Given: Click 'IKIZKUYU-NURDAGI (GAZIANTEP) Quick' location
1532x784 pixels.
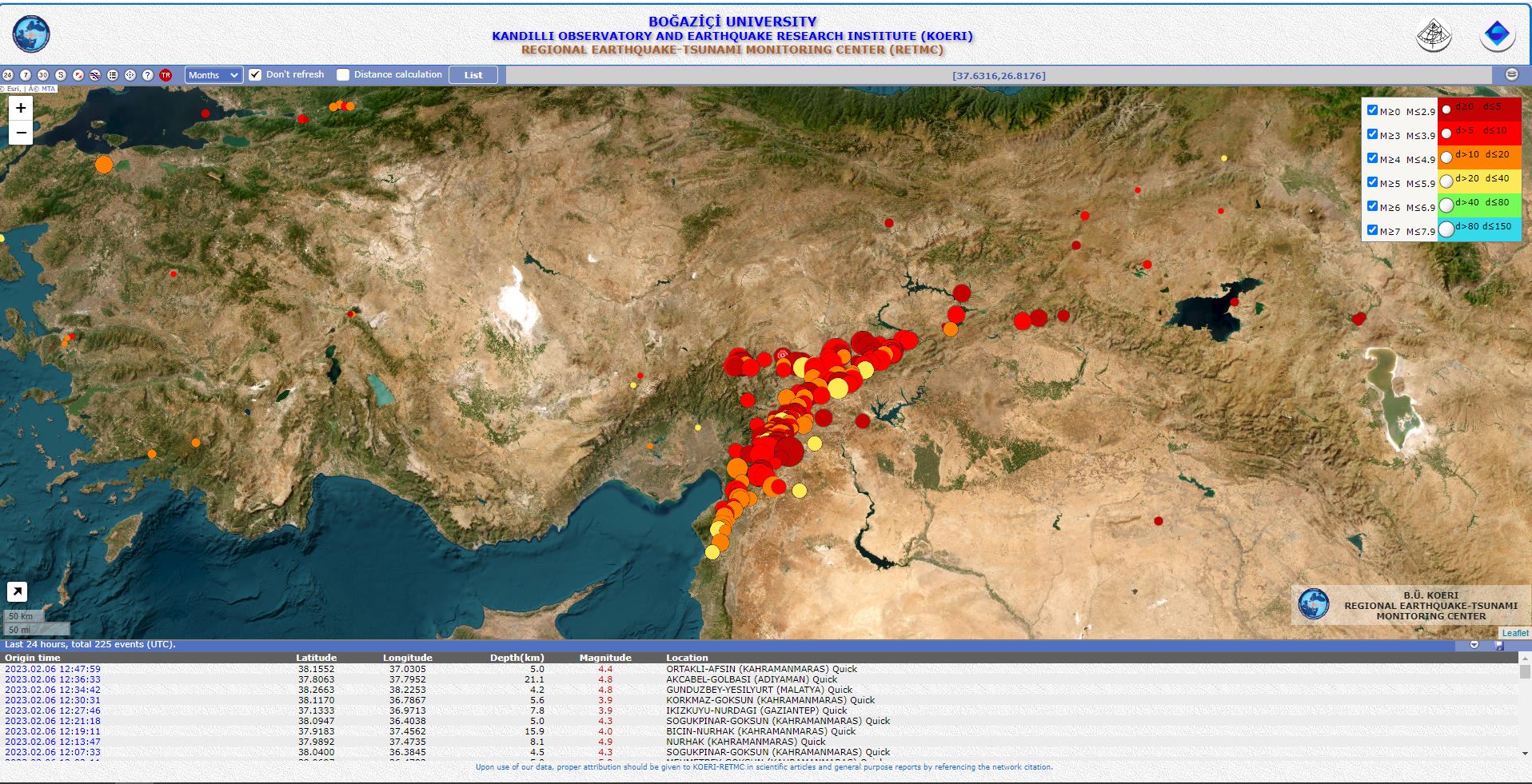Looking at the screenshot, I should tap(756, 710).
